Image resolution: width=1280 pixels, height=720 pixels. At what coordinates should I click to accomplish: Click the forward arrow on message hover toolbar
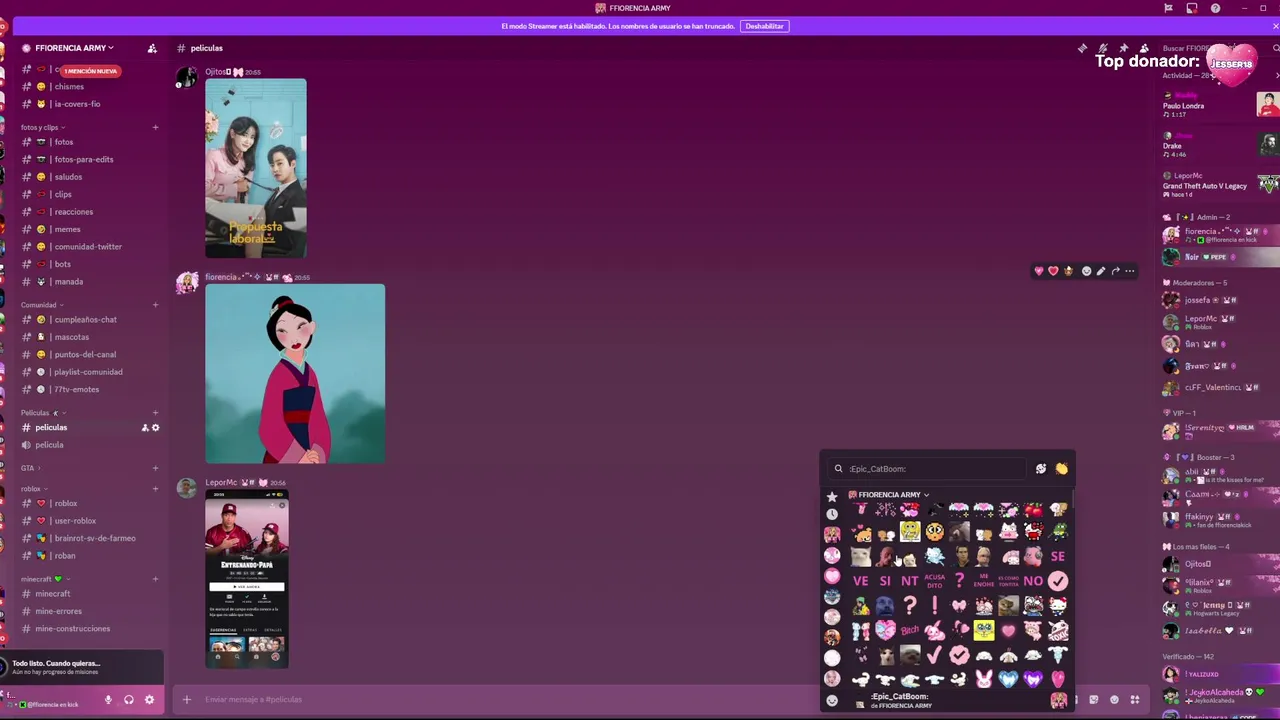[x=1115, y=271]
